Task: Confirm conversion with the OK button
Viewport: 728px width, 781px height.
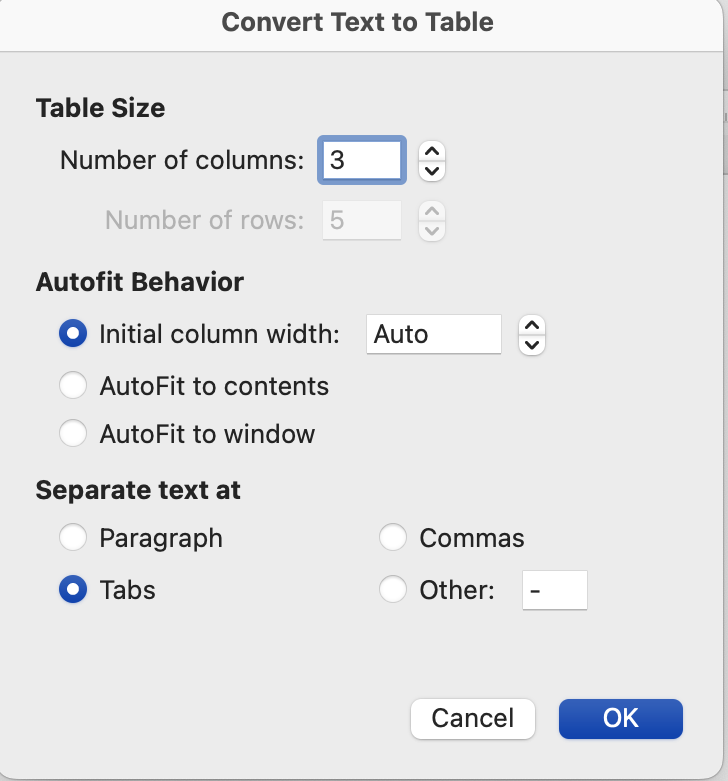Action: 620,718
